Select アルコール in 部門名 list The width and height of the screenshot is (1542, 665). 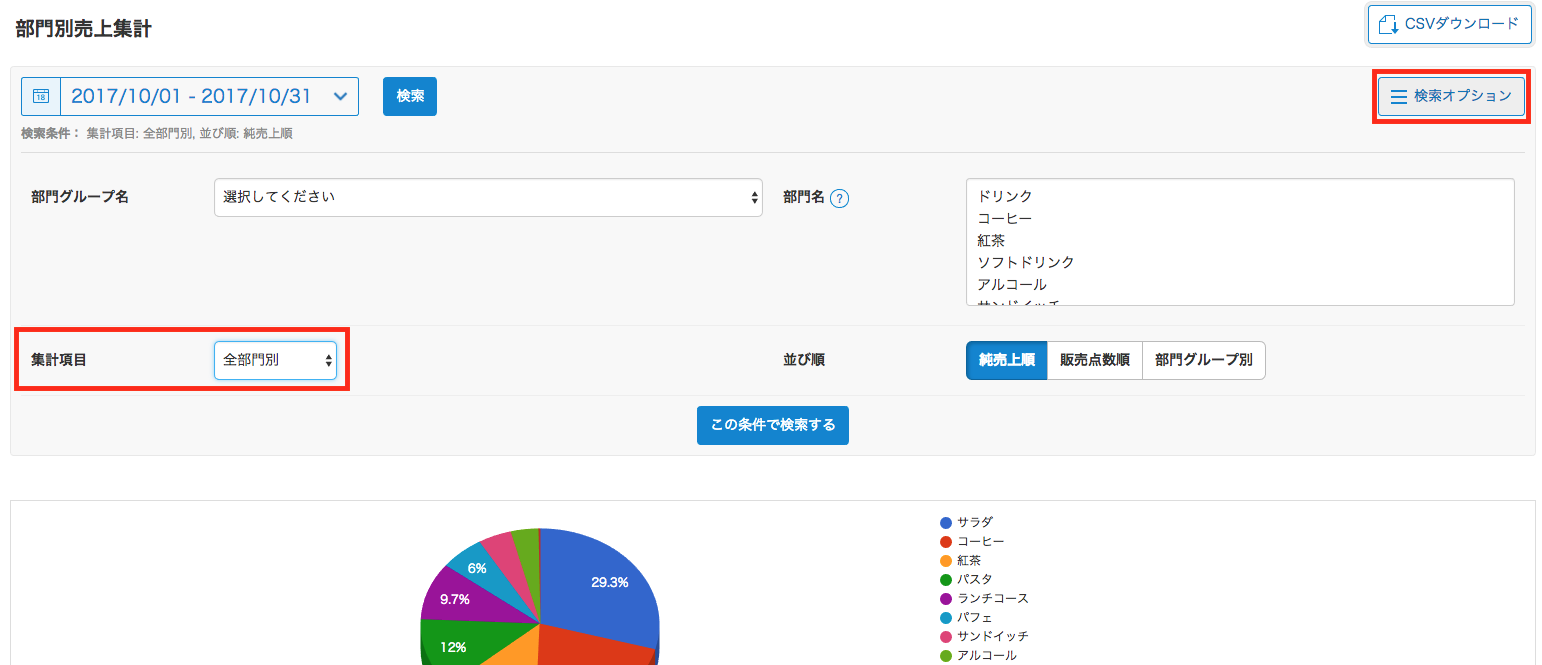point(1012,284)
